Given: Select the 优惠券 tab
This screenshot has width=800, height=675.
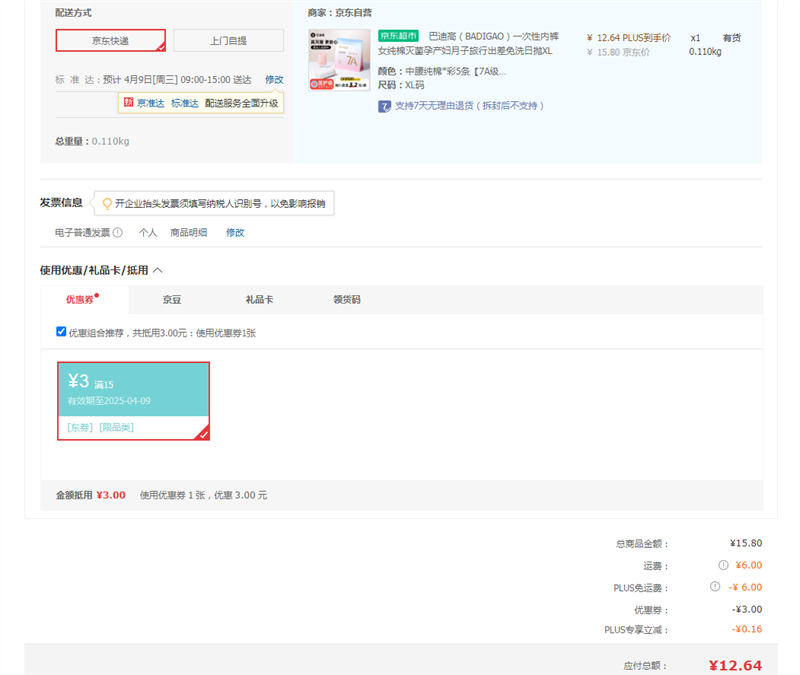Looking at the screenshot, I should [x=80, y=299].
